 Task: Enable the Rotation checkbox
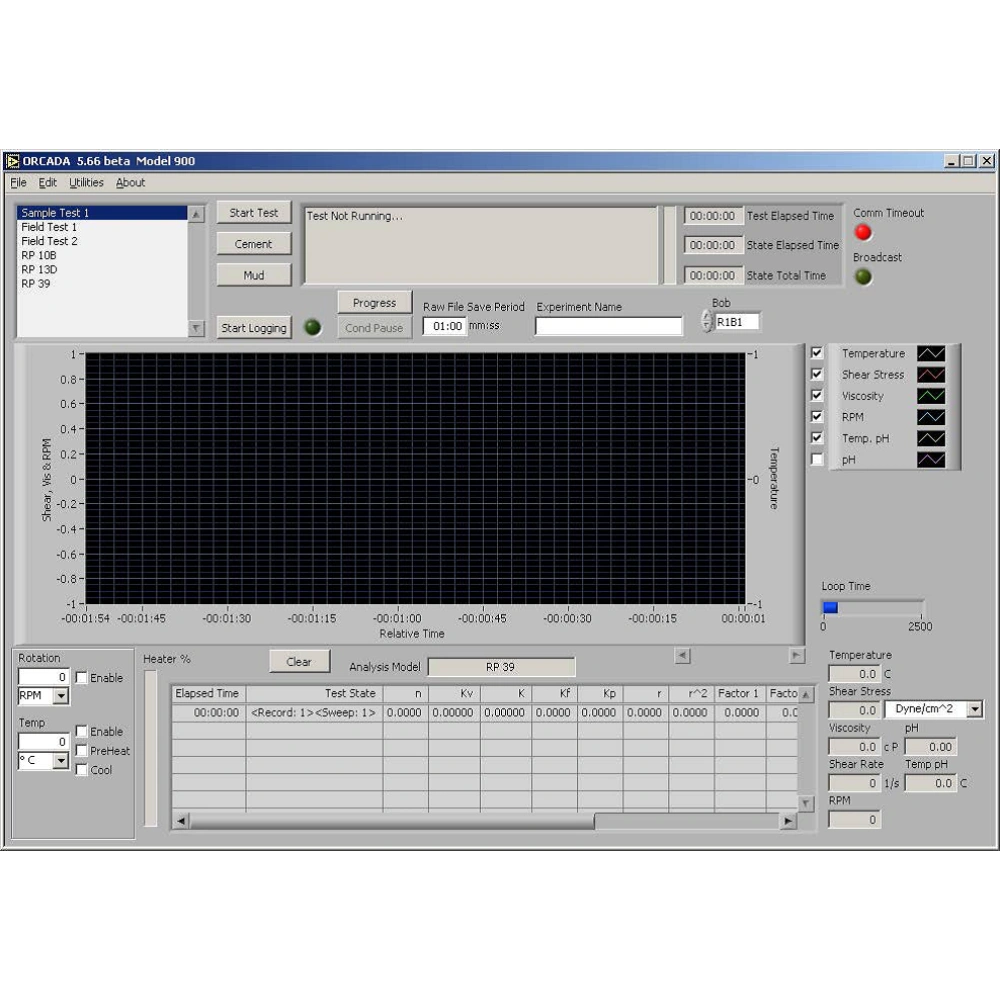click(x=82, y=678)
